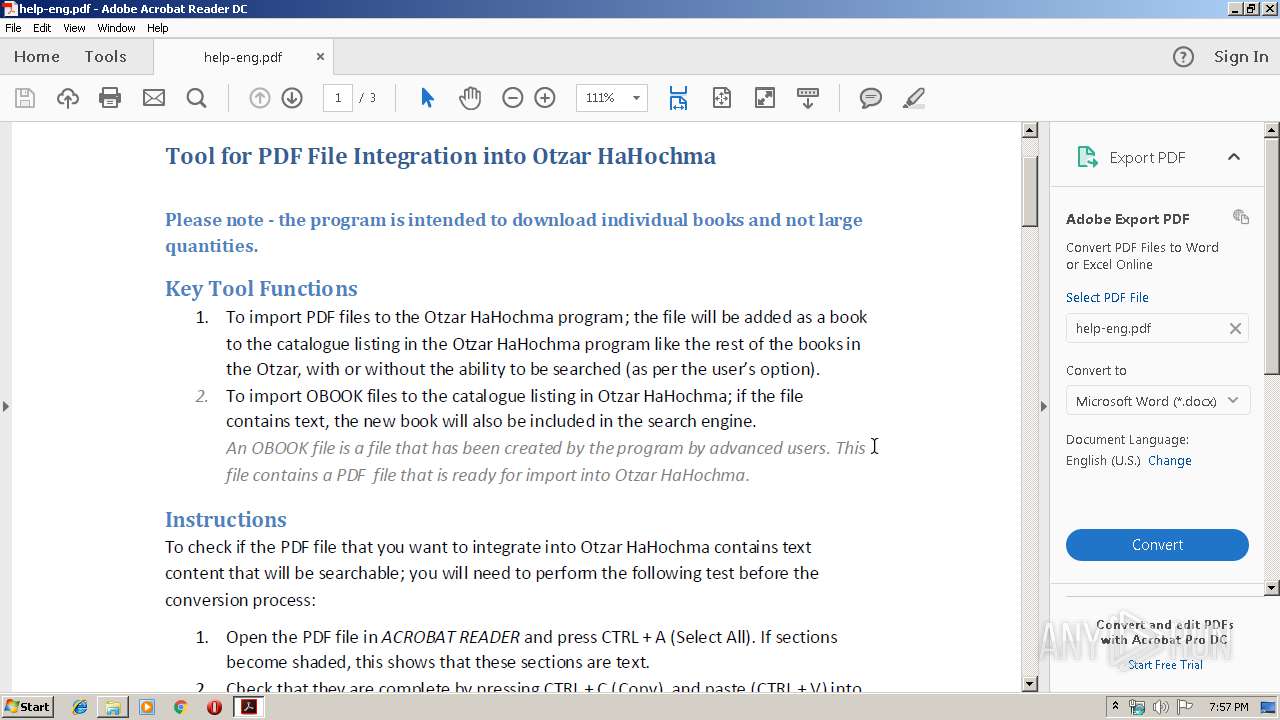1280x720 pixels.
Task: Click the Export PDF panel icon
Action: pos(1087,157)
